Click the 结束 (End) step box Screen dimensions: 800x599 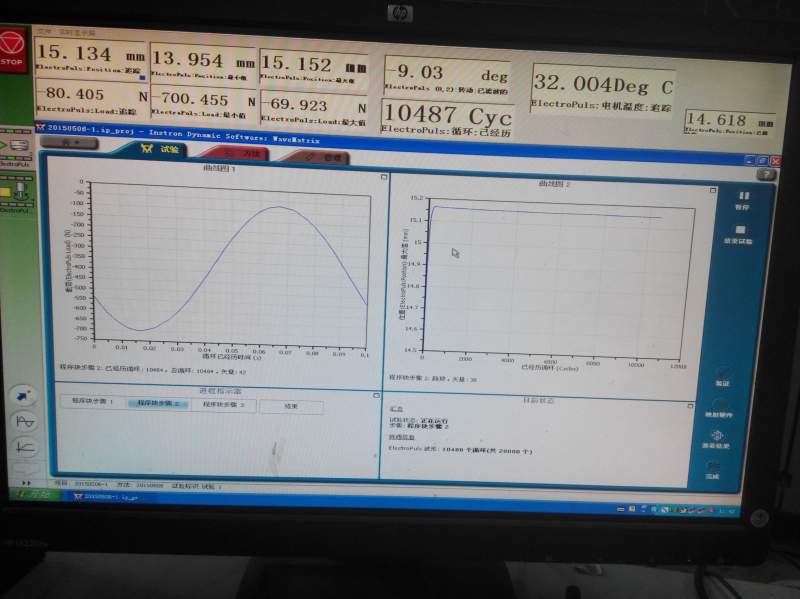[x=291, y=407]
